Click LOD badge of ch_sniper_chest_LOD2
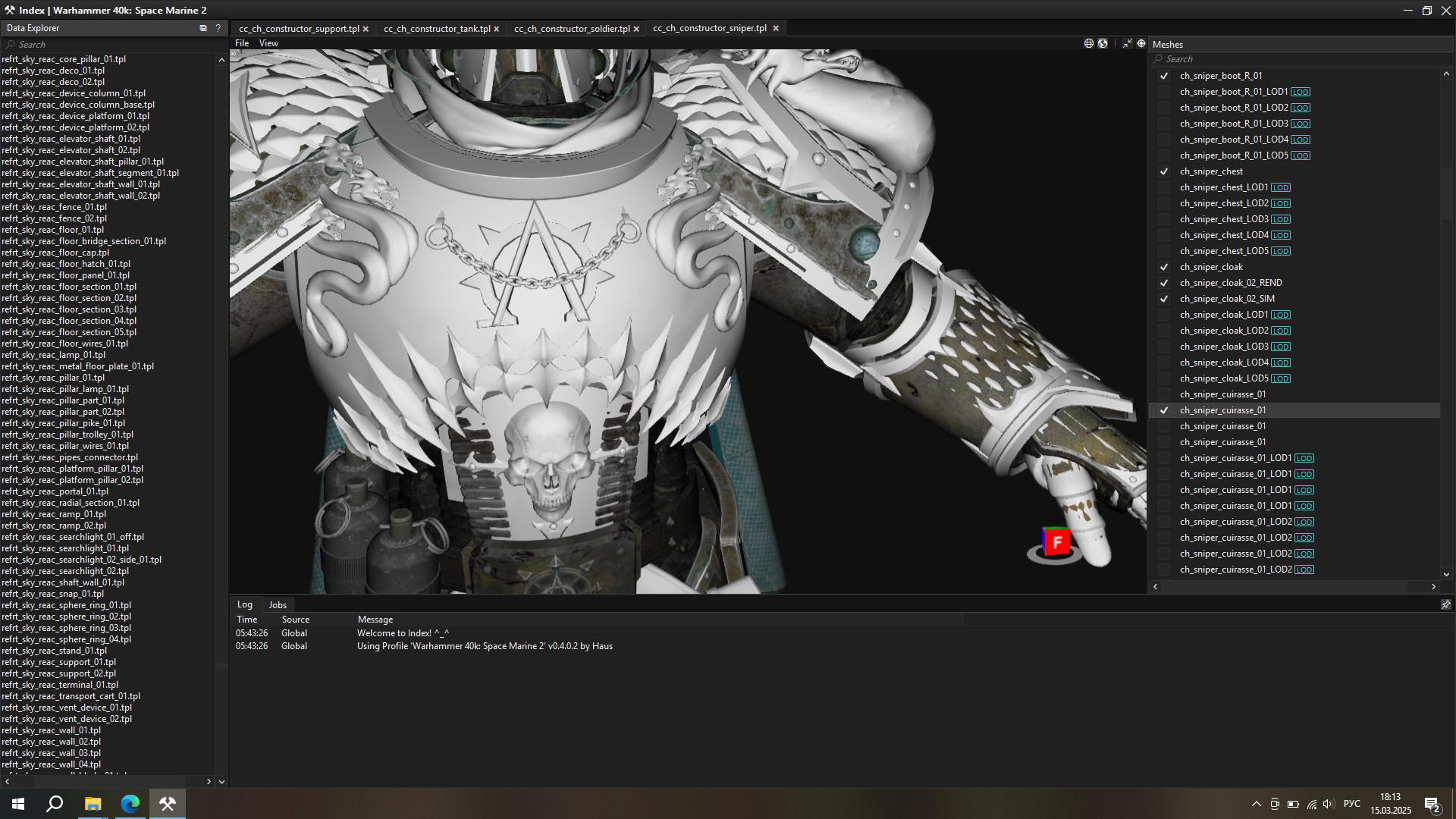Image resolution: width=1456 pixels, height=819 pixels. (1281, 203)
